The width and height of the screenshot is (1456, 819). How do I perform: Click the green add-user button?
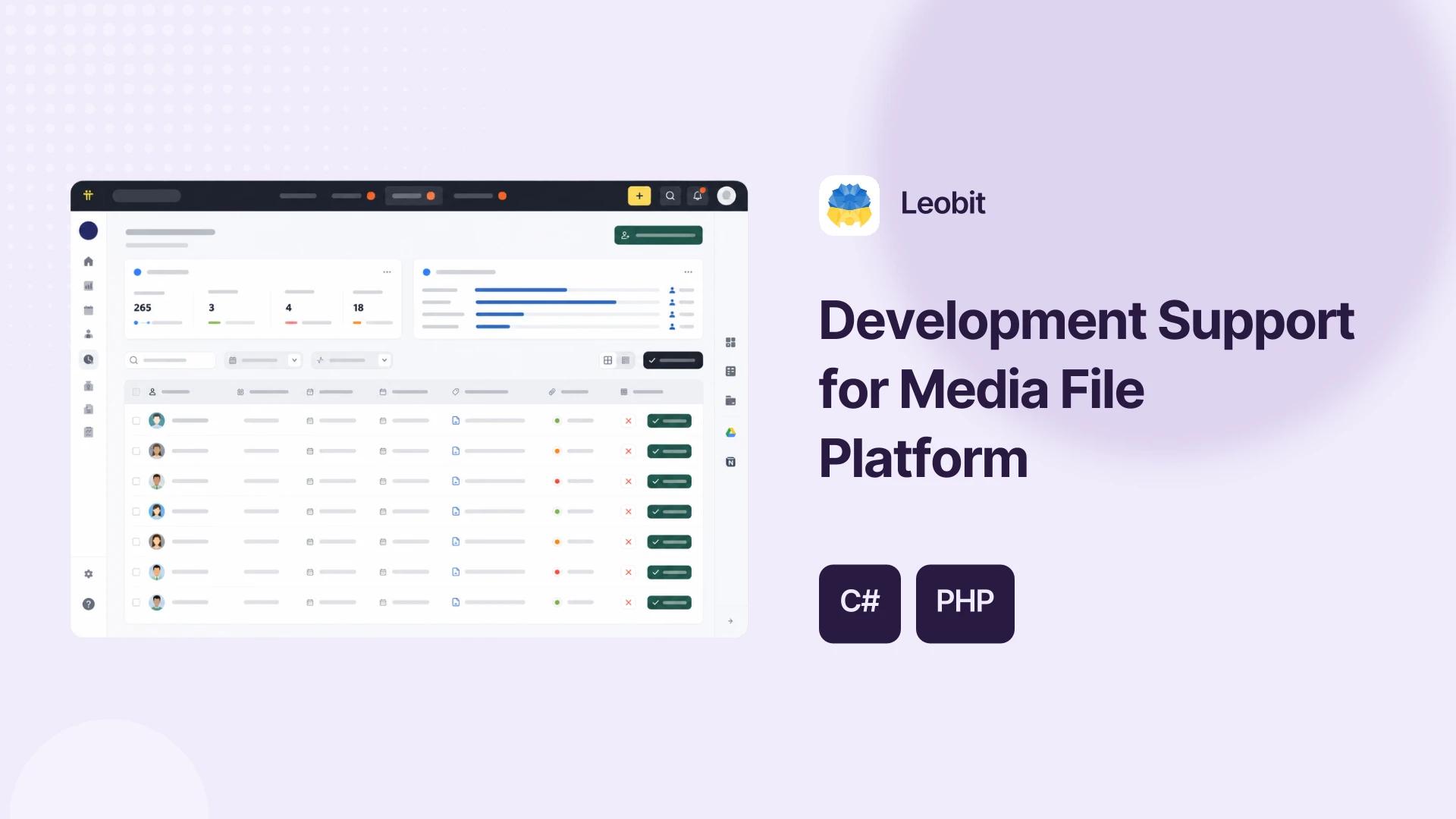coord(658,235)
